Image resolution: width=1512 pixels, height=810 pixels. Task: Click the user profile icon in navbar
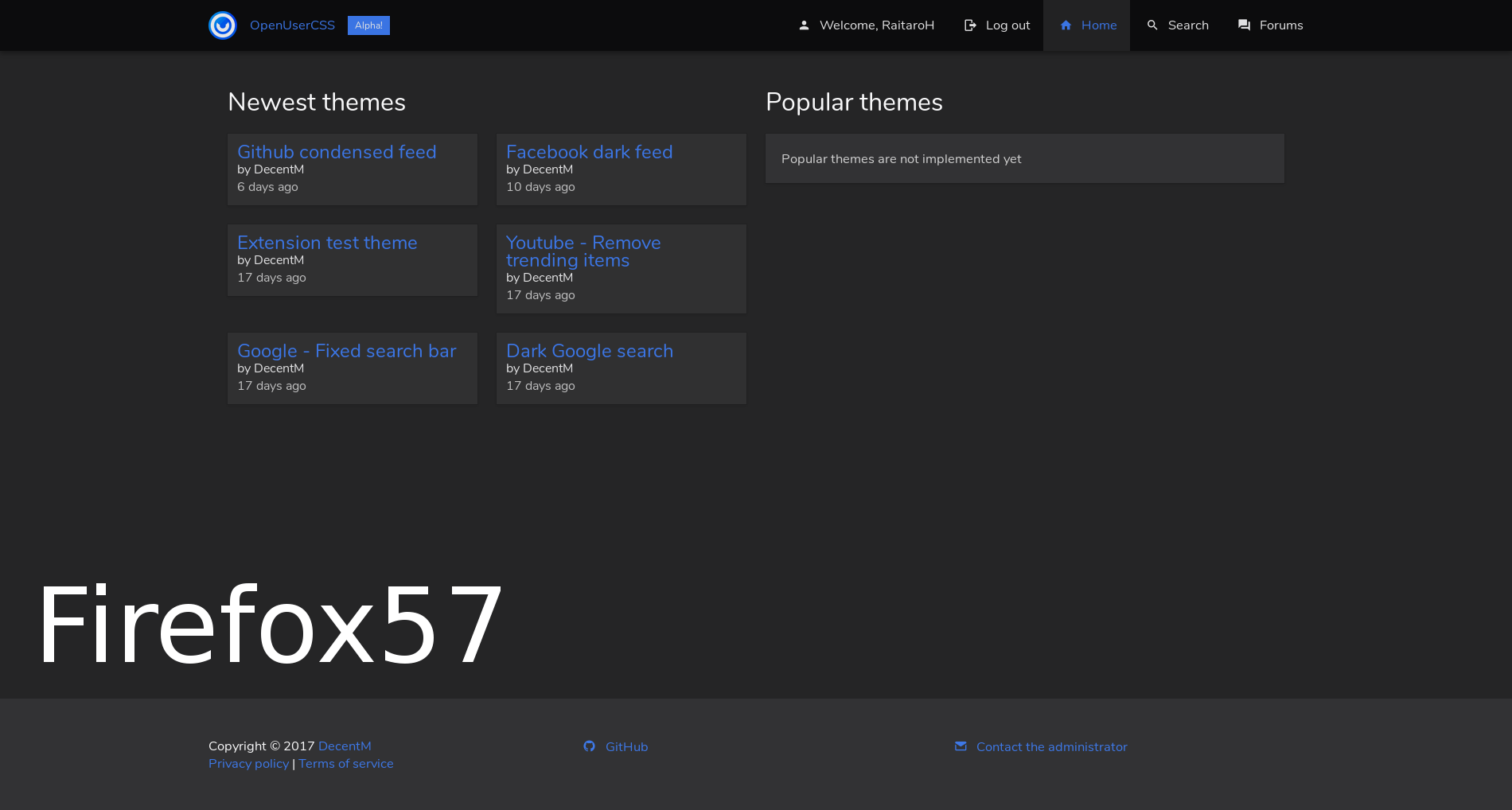tap(804, 25)
